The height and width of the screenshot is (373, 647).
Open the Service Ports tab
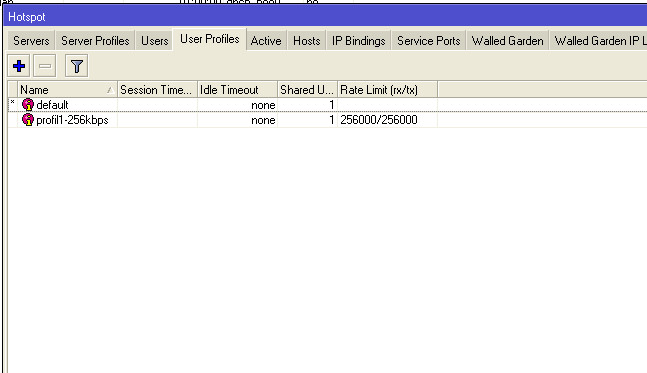pos(429,41)
